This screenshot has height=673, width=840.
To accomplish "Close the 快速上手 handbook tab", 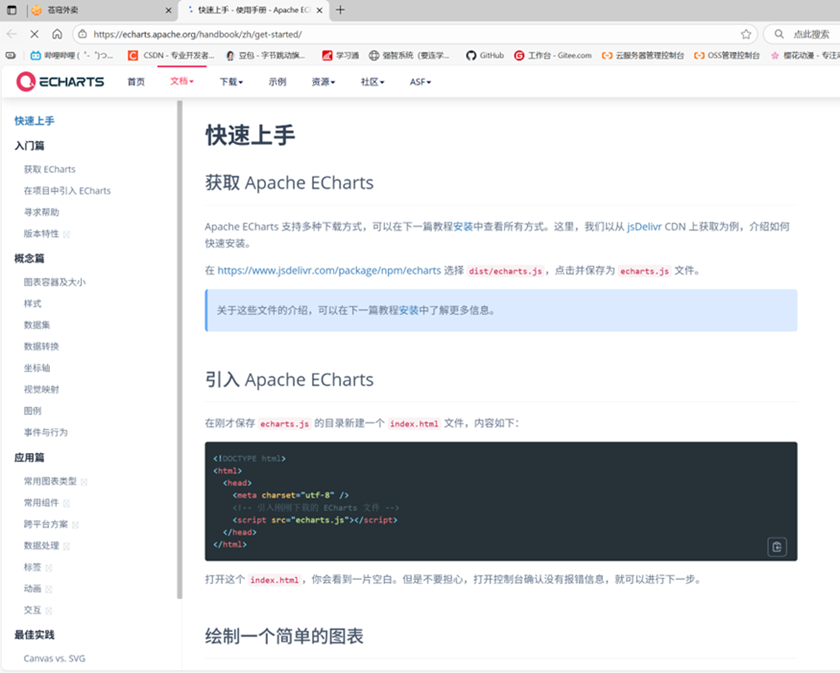I will pos(320,10).
